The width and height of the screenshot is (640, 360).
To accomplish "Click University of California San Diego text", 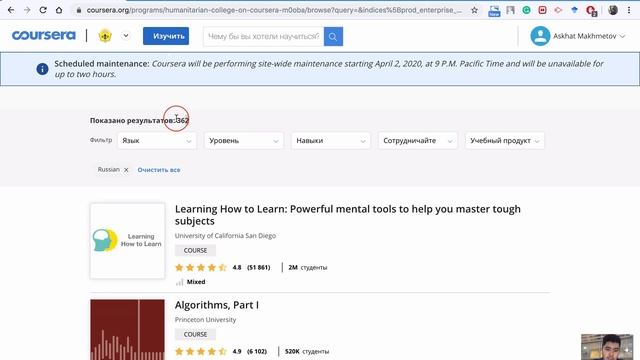I will [225, 236].
